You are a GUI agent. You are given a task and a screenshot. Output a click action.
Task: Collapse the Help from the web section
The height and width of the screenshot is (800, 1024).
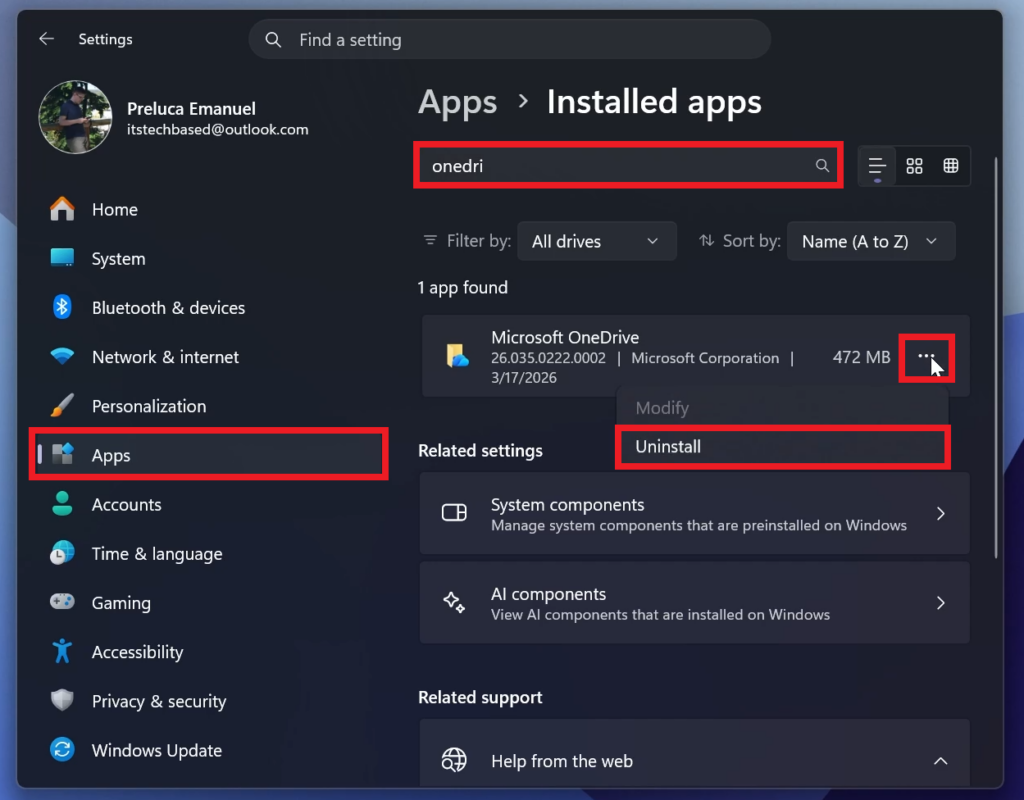coord(940,761)
